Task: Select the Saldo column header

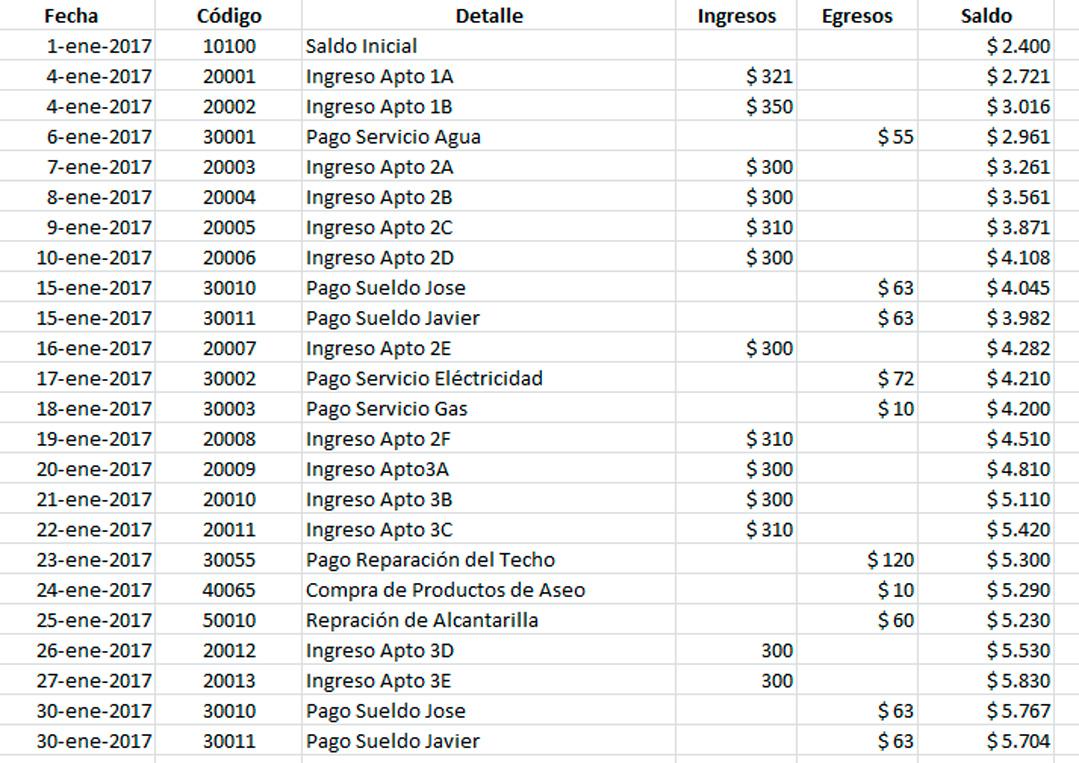Action: pos(986,16)
